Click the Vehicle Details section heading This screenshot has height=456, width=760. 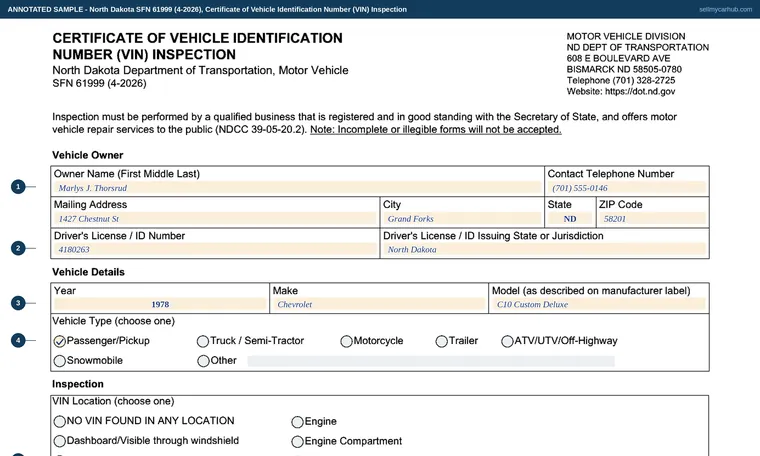88,272
